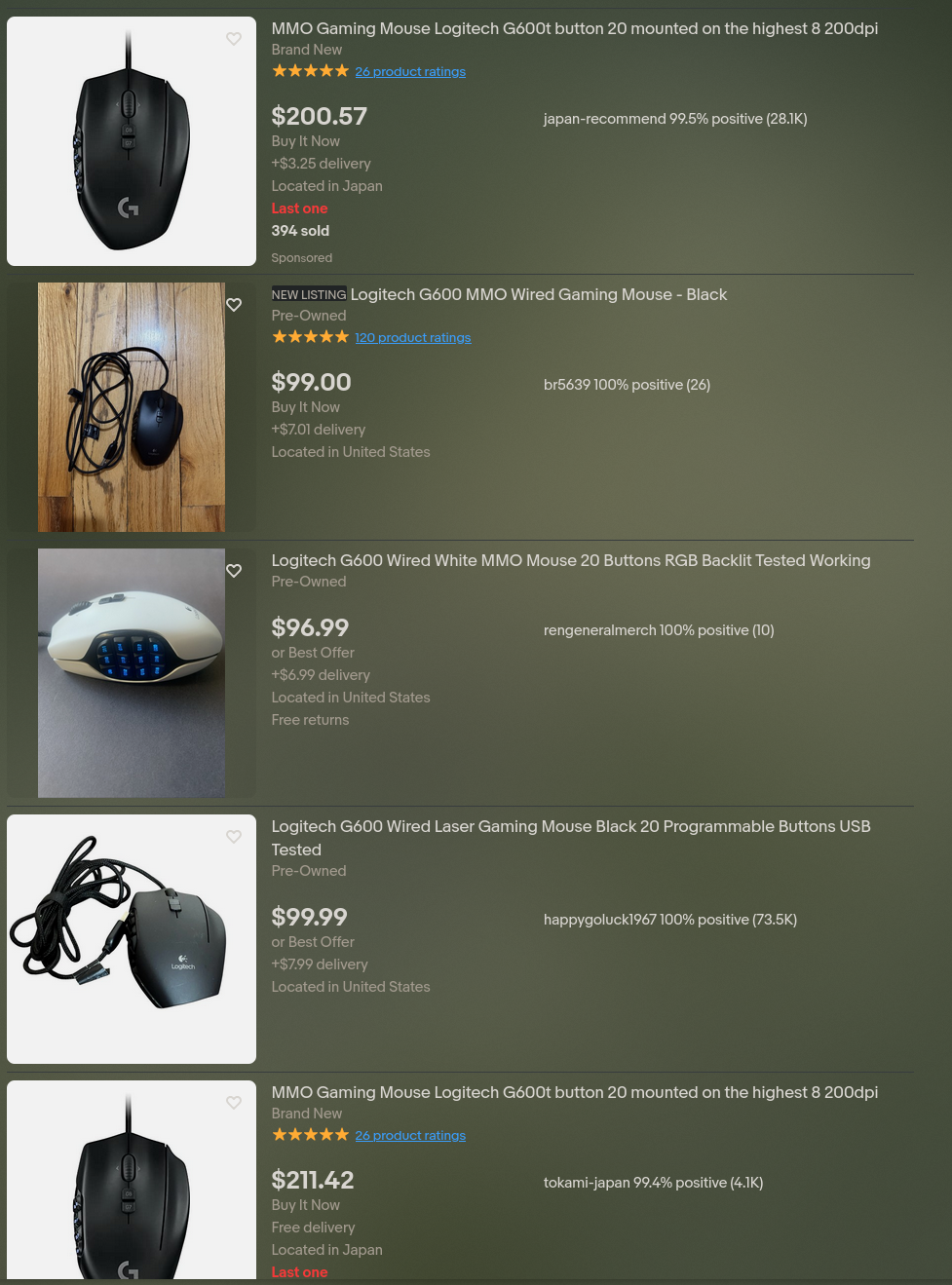View the mouse on wooden floor photo
Screen dimensions: 952x1285
coord(132,407)
